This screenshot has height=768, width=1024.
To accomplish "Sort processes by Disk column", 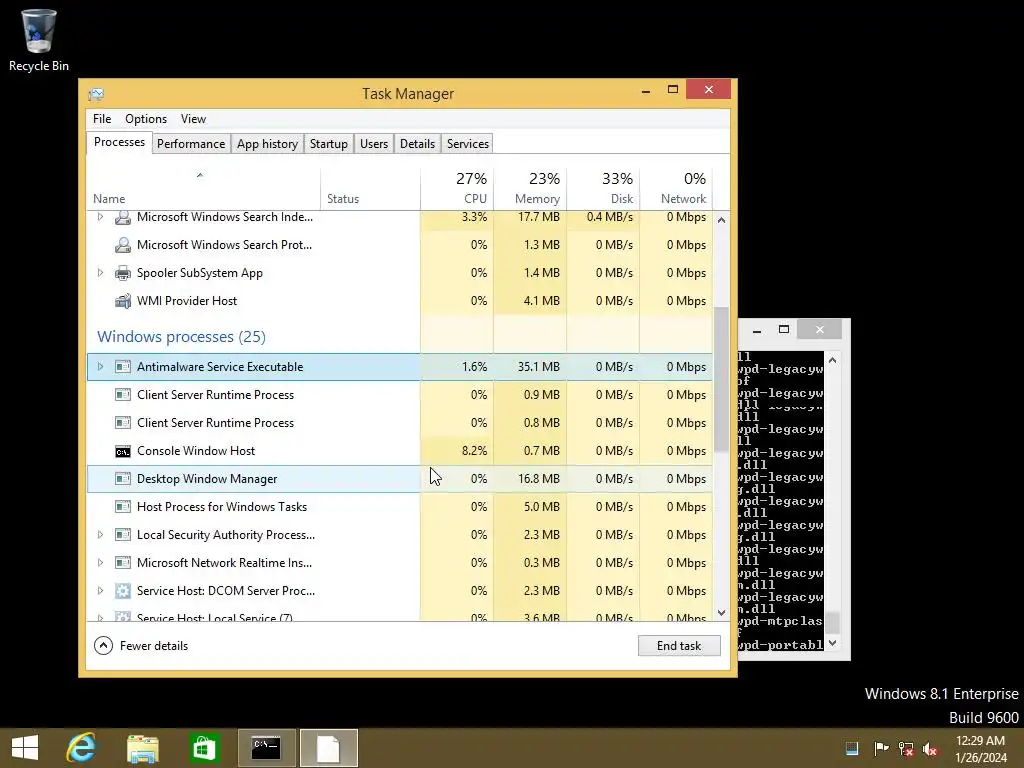I will click(603, 189).
